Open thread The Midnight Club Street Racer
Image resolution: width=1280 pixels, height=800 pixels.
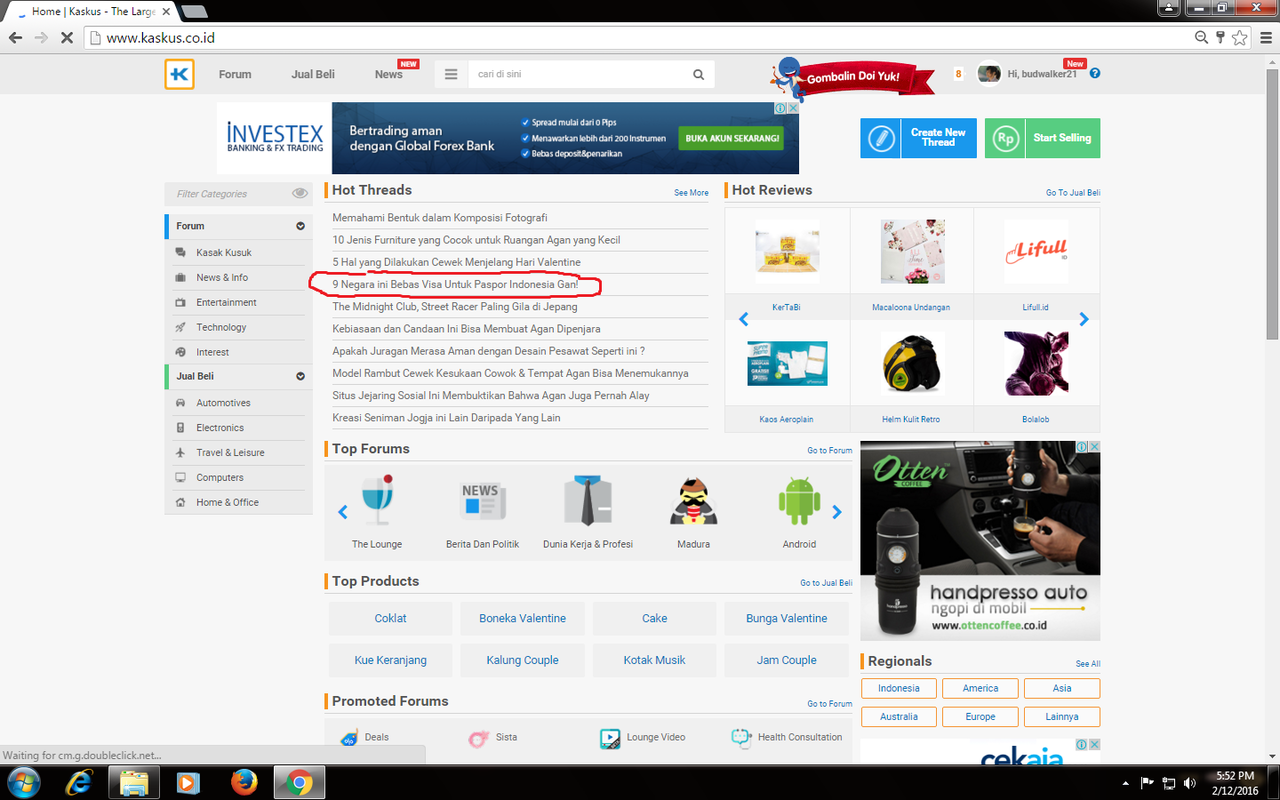coord(455,307)
